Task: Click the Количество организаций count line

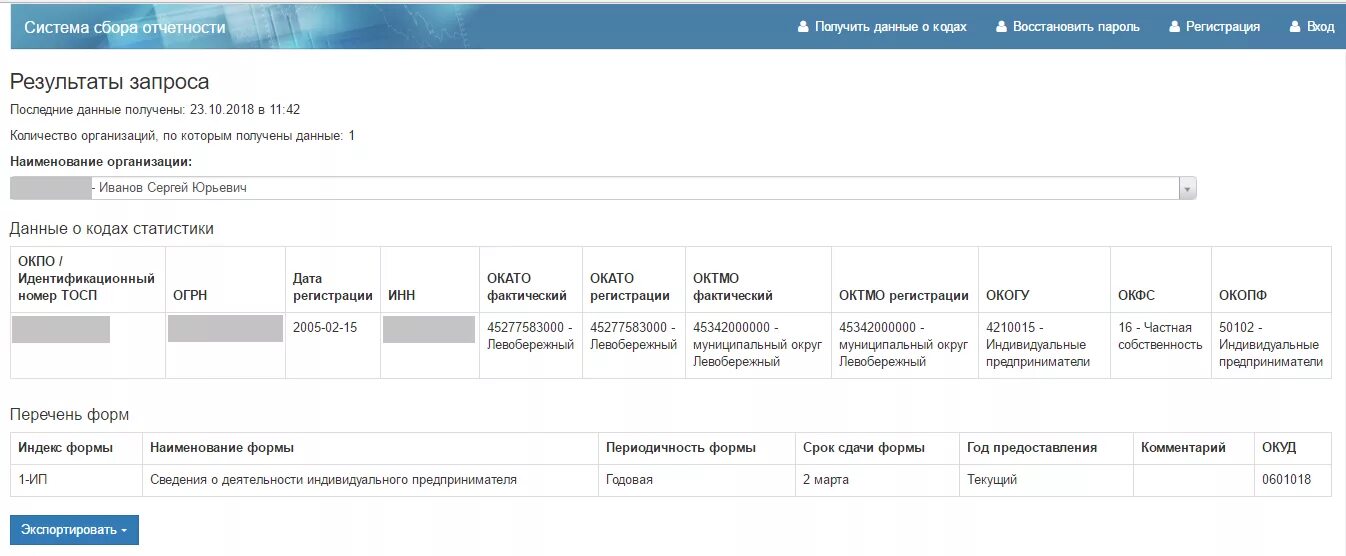Action: [x=182, y=135]
